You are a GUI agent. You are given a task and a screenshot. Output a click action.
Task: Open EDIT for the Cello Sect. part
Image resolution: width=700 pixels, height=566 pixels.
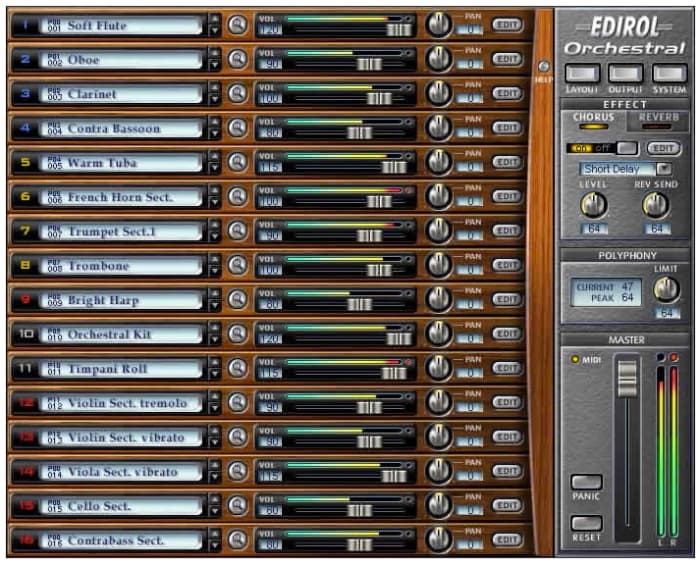(x=507, y=506)
